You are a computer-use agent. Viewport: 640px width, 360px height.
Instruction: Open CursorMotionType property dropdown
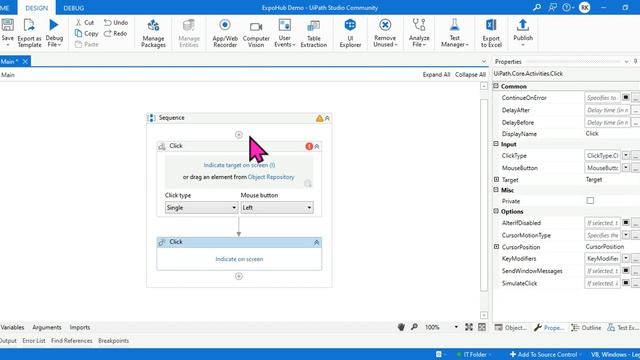pos(626,235)
